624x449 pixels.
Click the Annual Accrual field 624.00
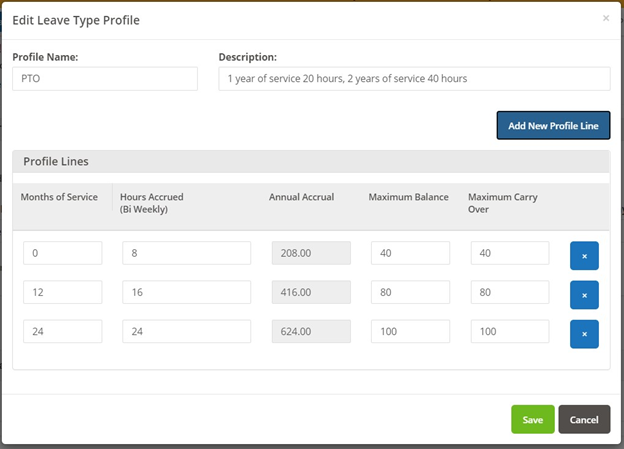[x=311, y=331]
